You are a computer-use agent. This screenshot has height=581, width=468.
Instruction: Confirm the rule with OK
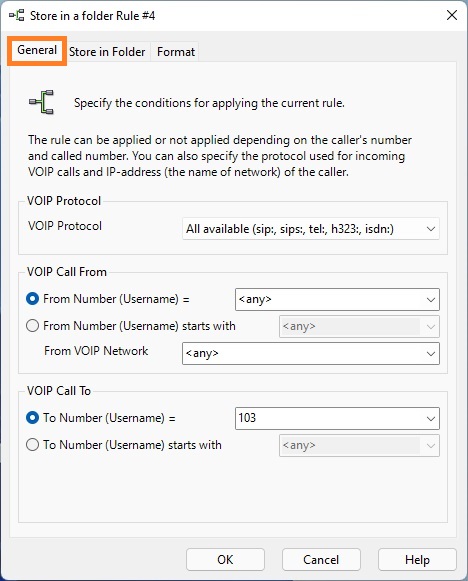225,560
